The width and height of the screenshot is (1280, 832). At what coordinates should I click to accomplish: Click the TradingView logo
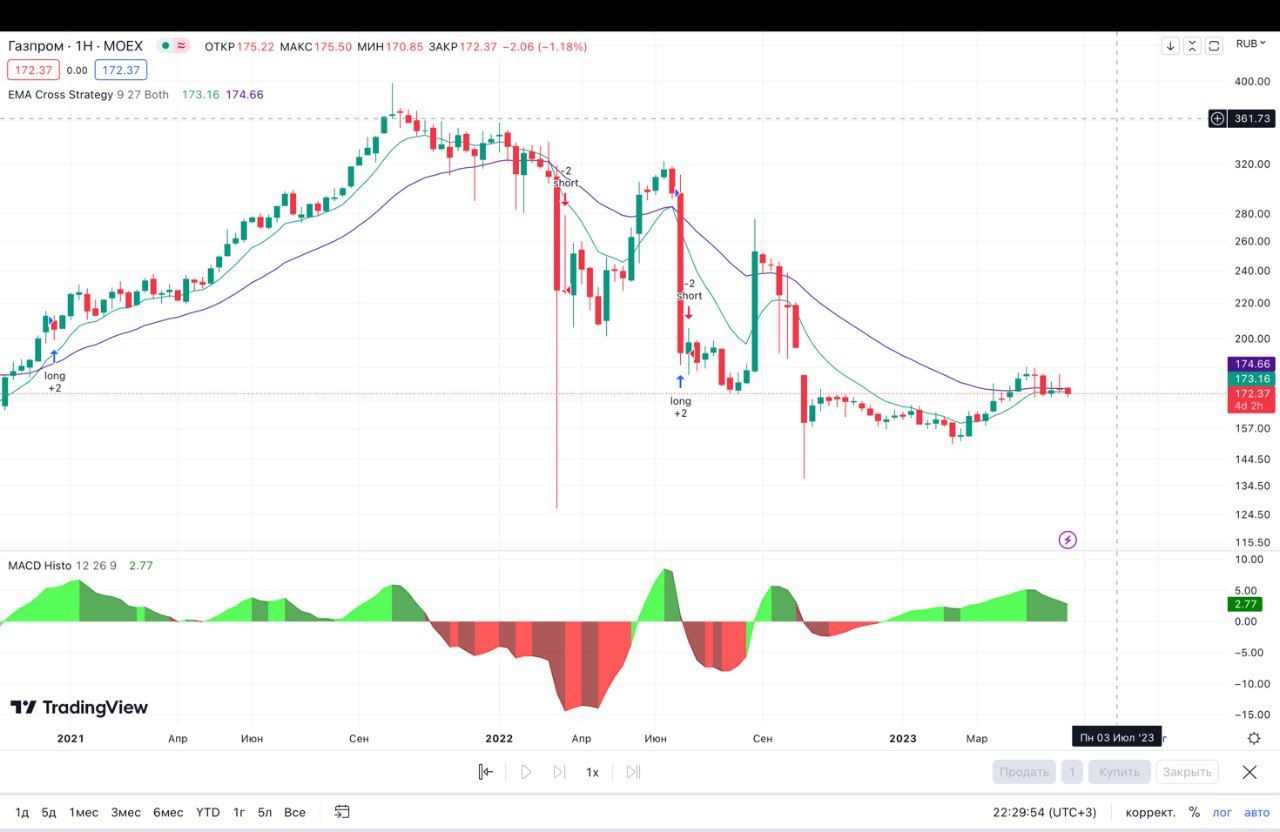pyautogui.click(x=79, y=707)
